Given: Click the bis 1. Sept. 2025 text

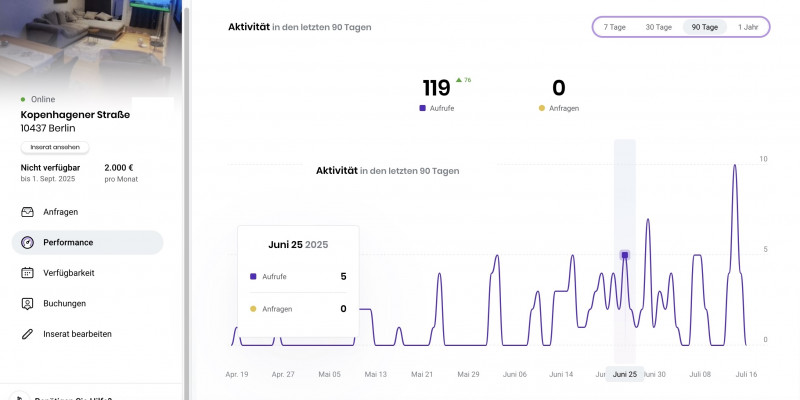Looking at the screenshot, I should pos(47,179).
